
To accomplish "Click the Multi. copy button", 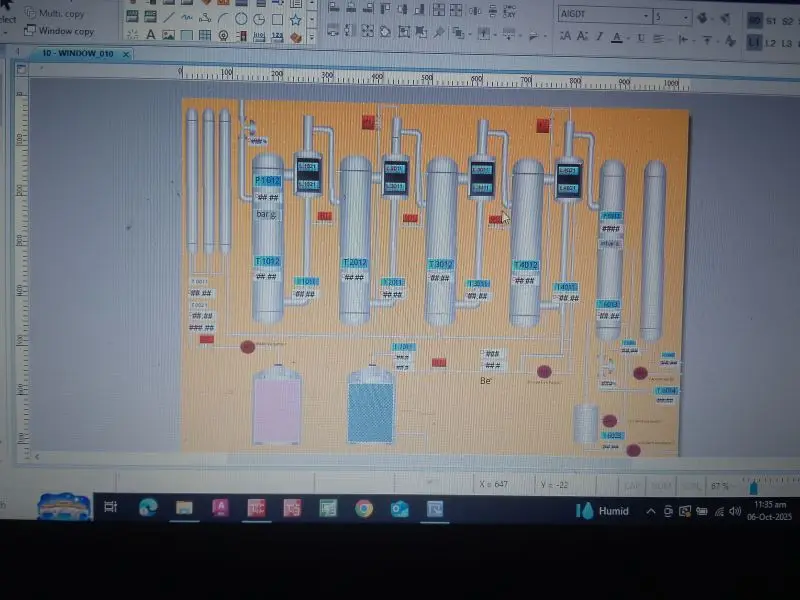I will [55, 13].
